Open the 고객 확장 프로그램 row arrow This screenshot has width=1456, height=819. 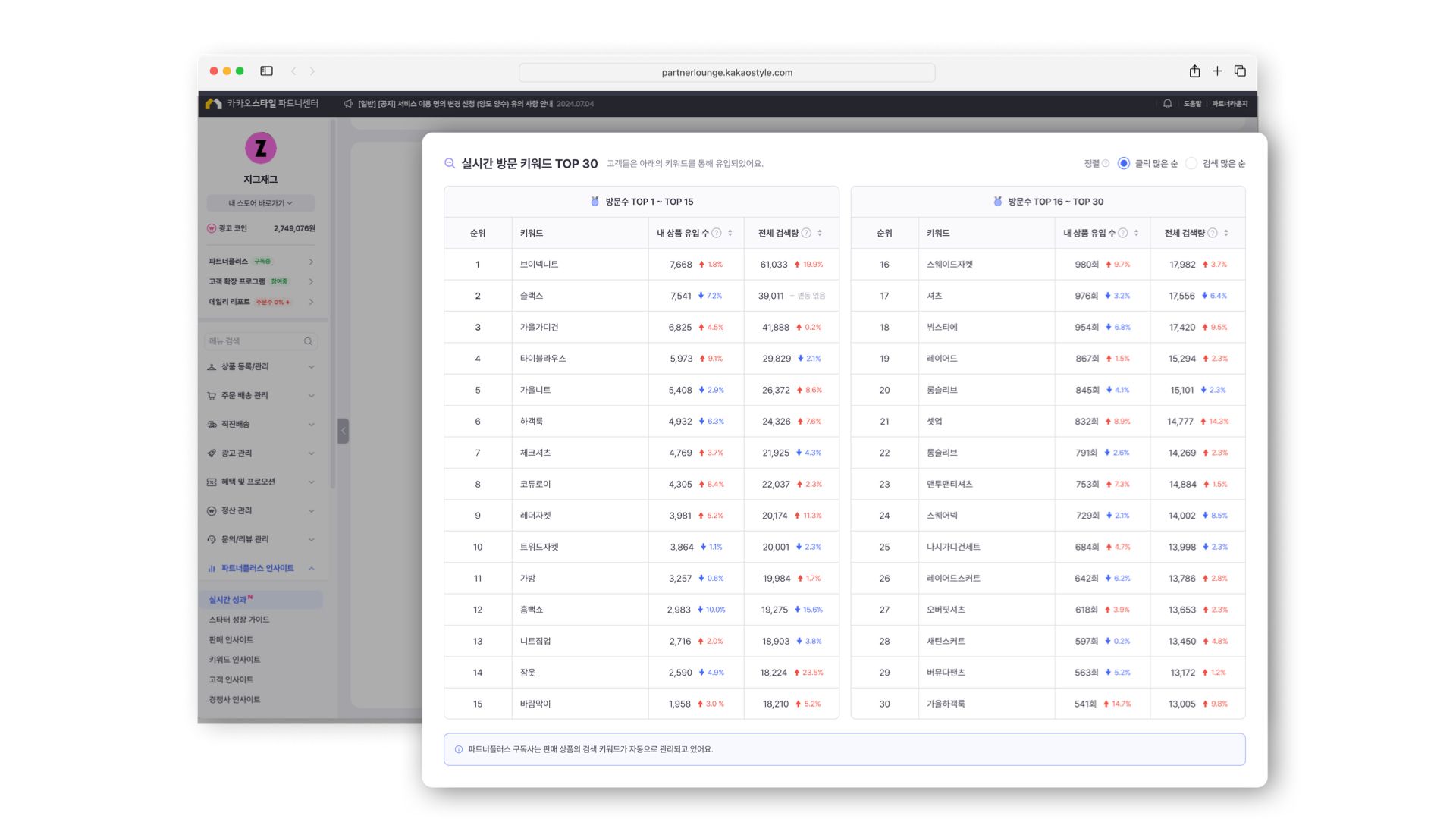pyautogui.click(x=311, y=282)
